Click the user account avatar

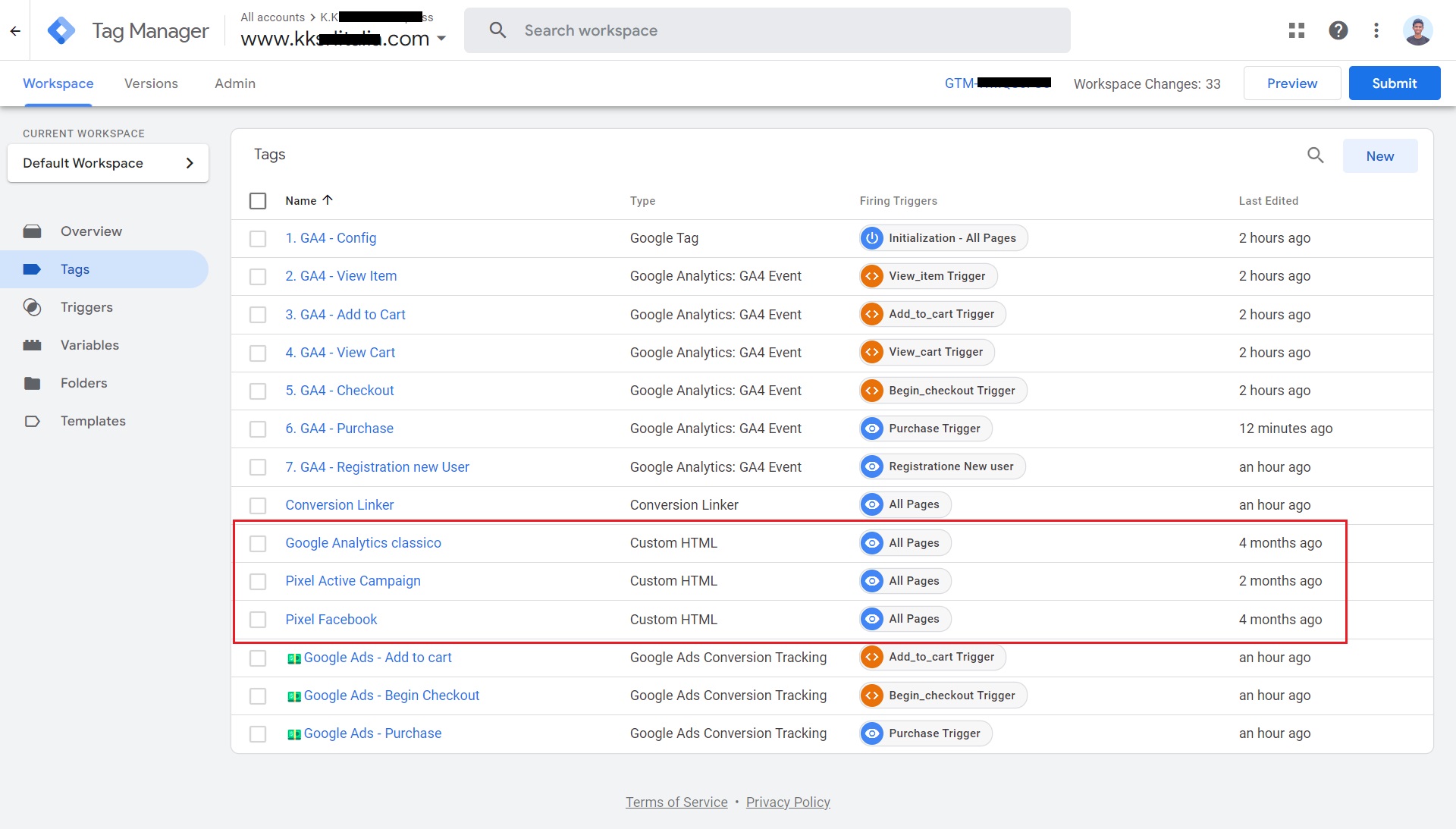pos(1417,30)
